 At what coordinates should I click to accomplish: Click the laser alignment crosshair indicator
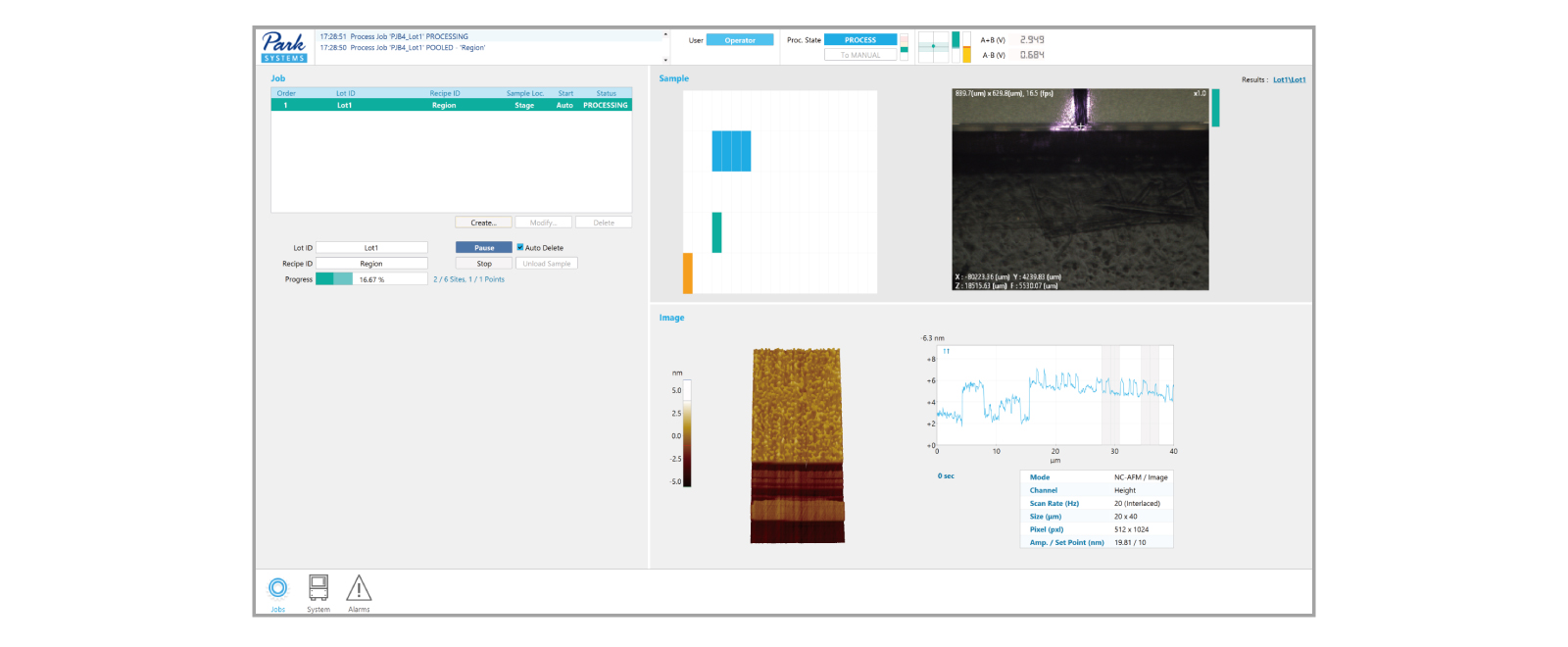(x=933, y=46)
